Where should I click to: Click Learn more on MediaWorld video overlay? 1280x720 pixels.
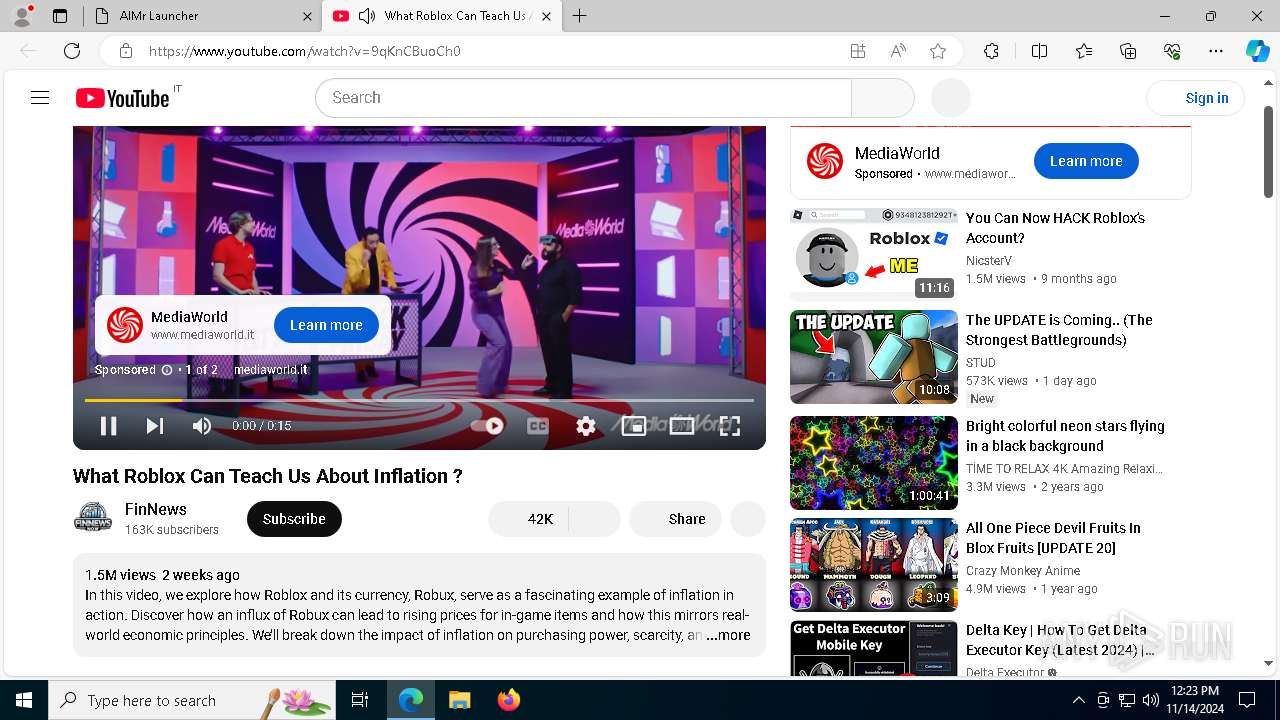coord(326,325)
